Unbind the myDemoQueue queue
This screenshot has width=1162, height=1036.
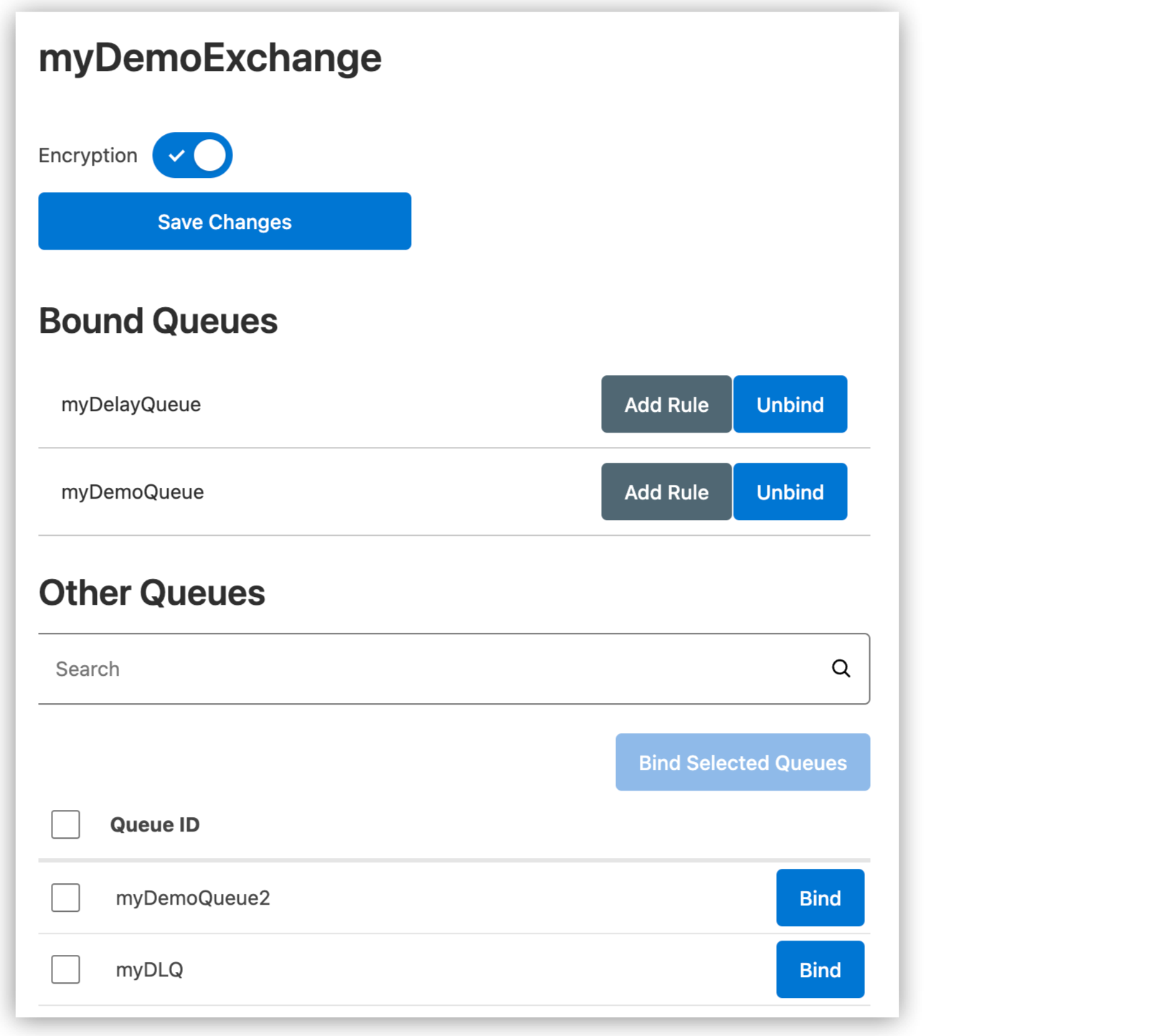789,491
